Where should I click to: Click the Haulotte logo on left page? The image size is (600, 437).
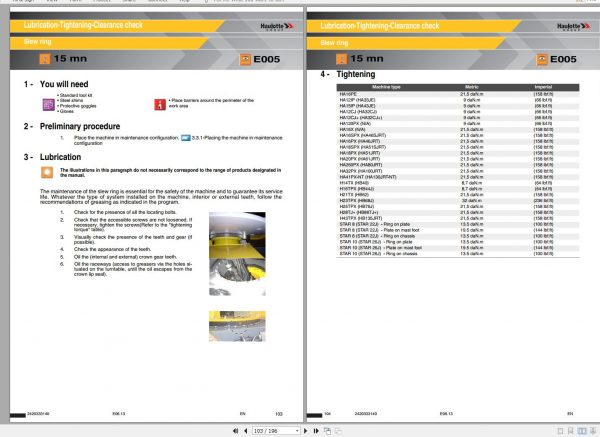[x=277, y=26]
